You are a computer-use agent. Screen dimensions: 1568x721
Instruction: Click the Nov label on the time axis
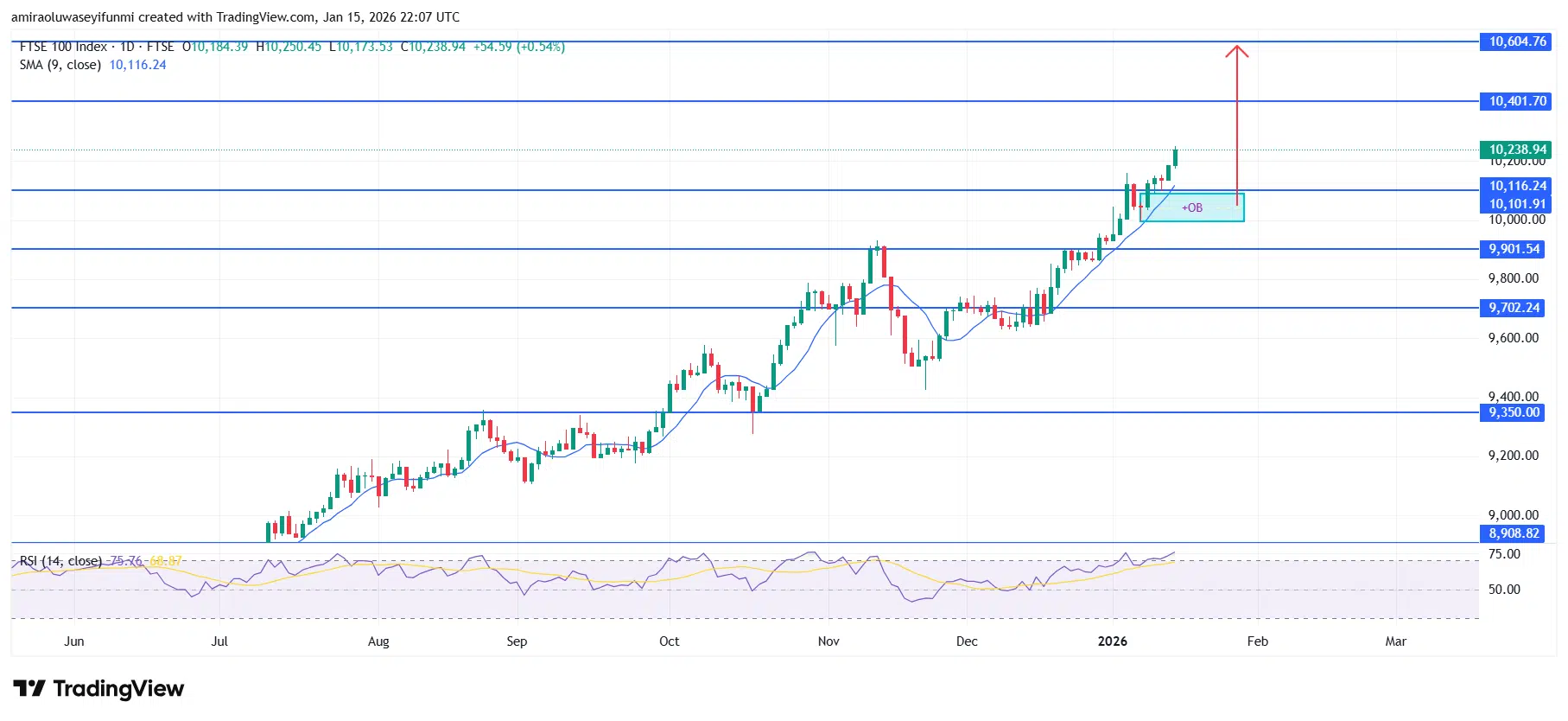coord(828,641)
